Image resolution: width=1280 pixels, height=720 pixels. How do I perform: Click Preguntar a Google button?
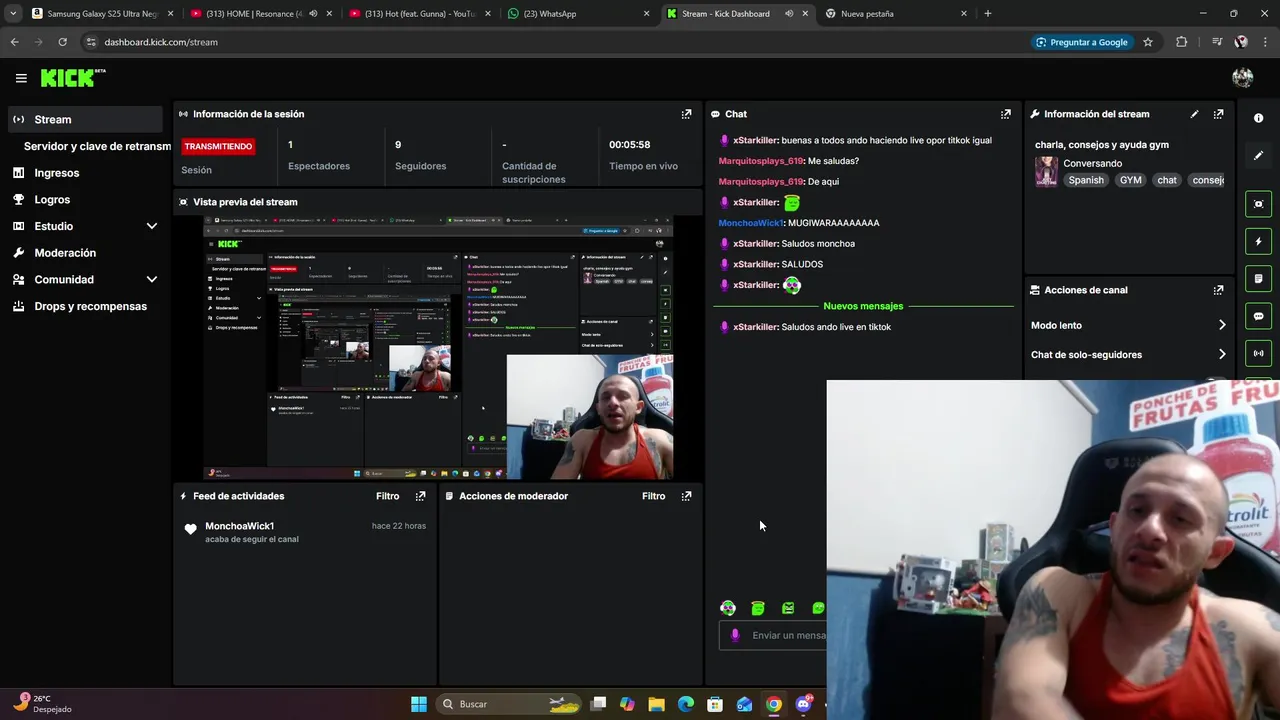pyautogui.click(x=1082, y=42)
